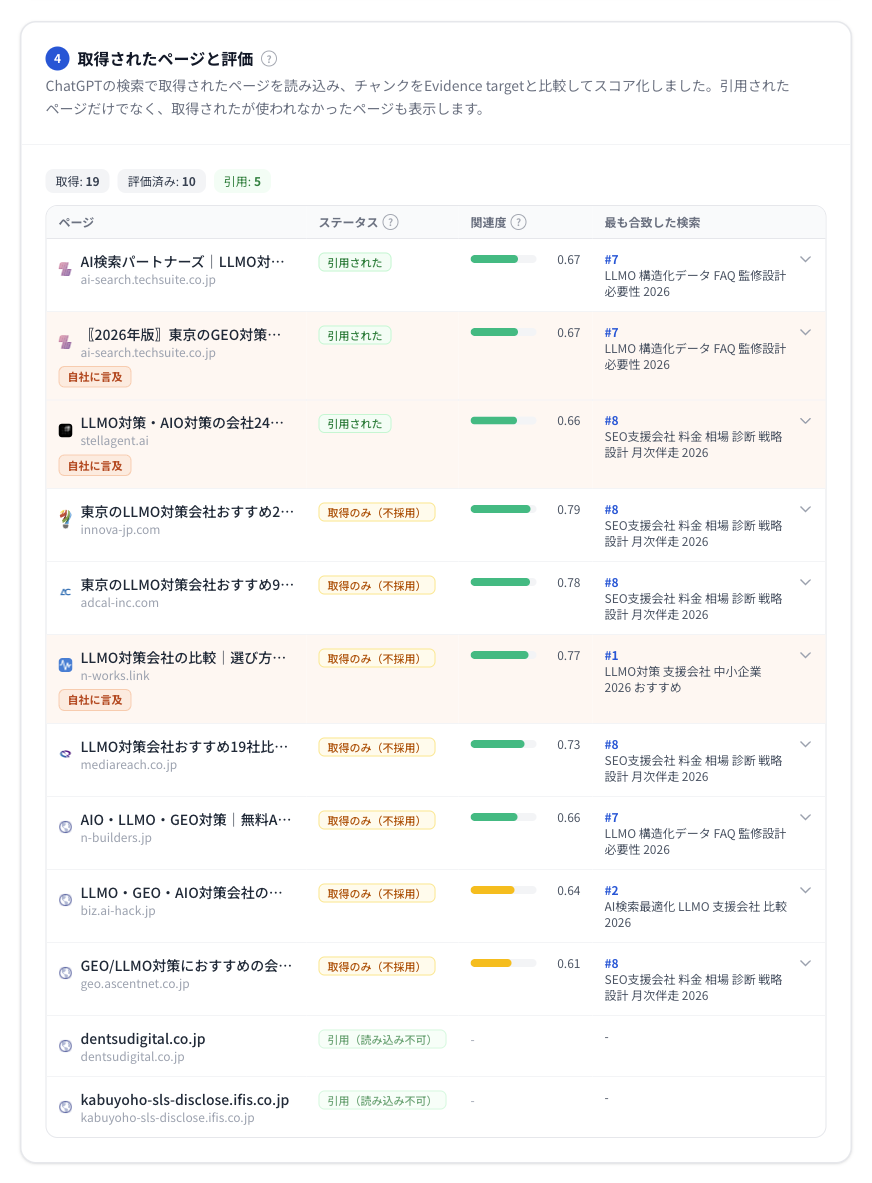872x1183 pixels.
Task: Open page title LLMO・GEO・AIO対策会社の…
Action: coord(182,893)
